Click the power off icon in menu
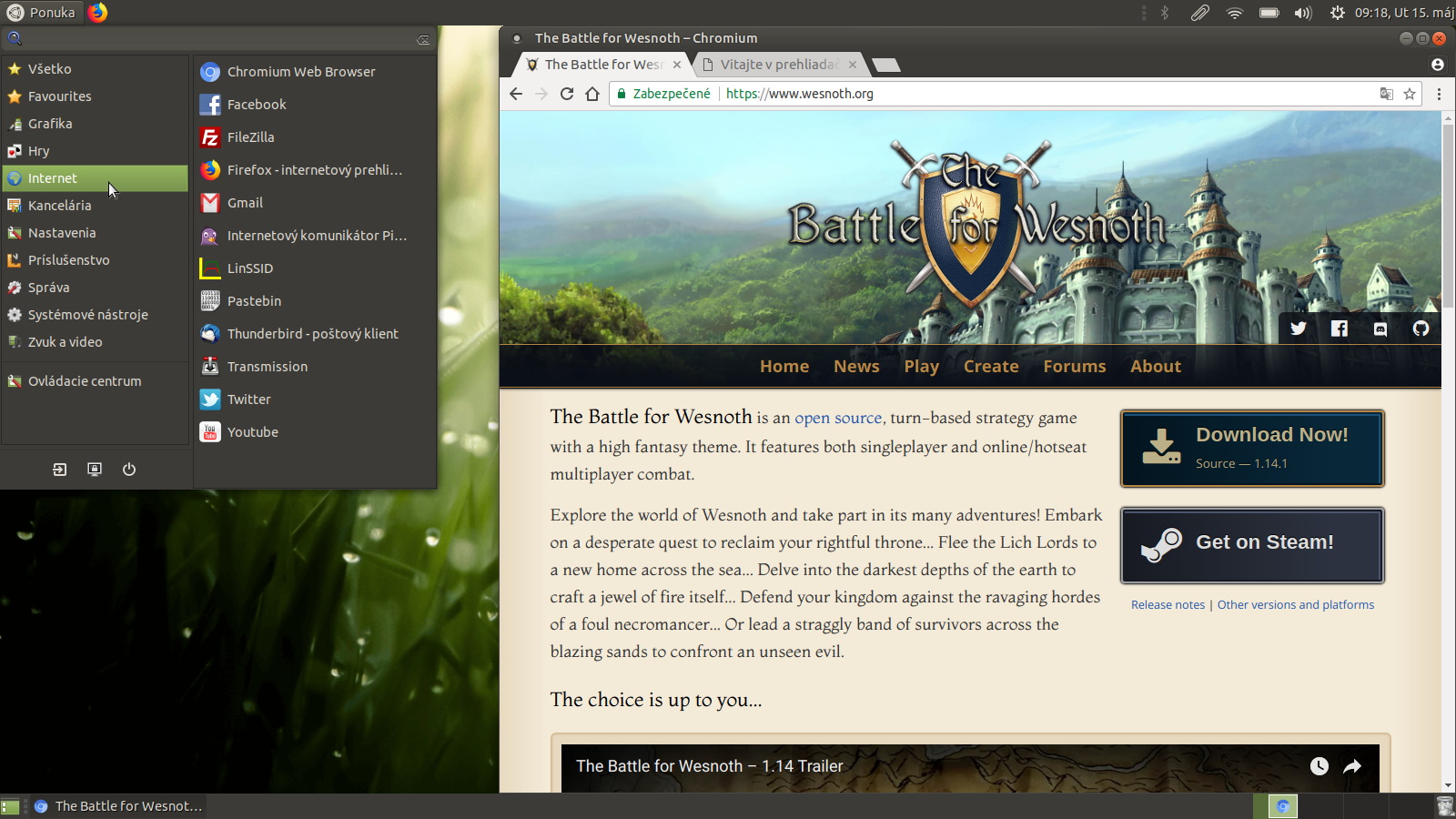The height and width of the screenshot is (819, 1456). point(129,470)
